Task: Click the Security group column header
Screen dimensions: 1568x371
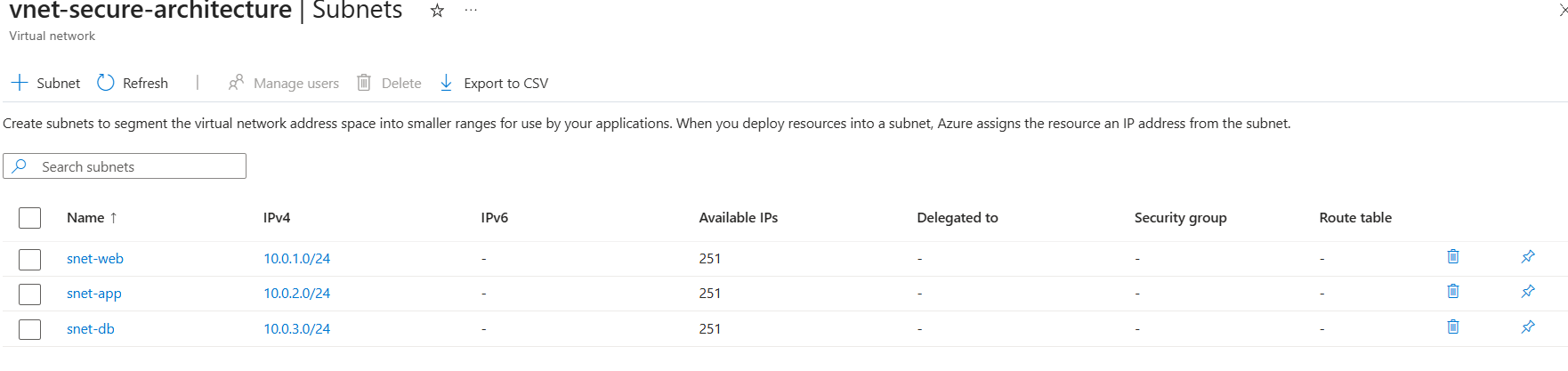Action: coord(1180,218)
